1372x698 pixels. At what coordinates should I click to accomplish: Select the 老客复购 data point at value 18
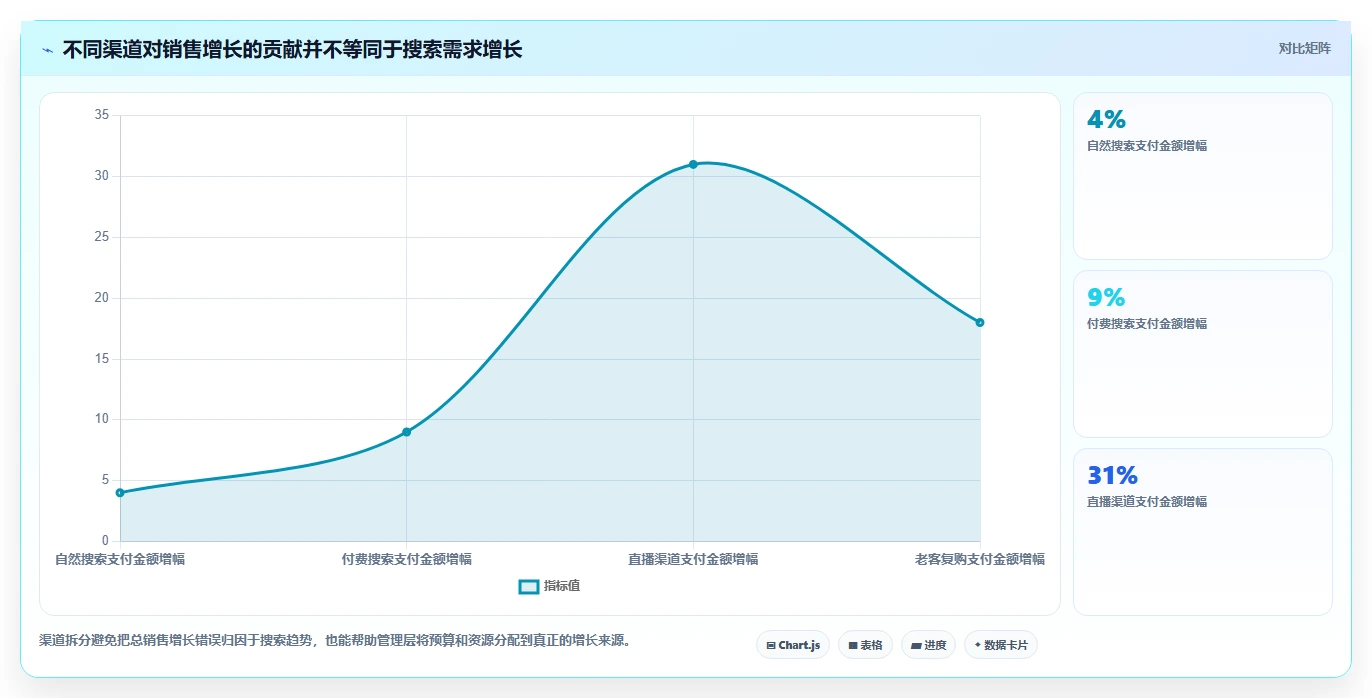tap(980, 322)
